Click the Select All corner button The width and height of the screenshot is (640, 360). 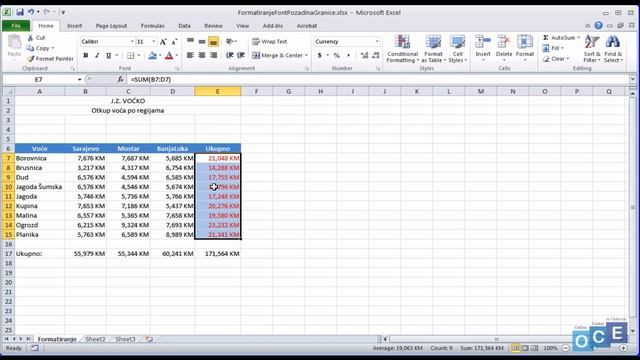click(8, 91)
